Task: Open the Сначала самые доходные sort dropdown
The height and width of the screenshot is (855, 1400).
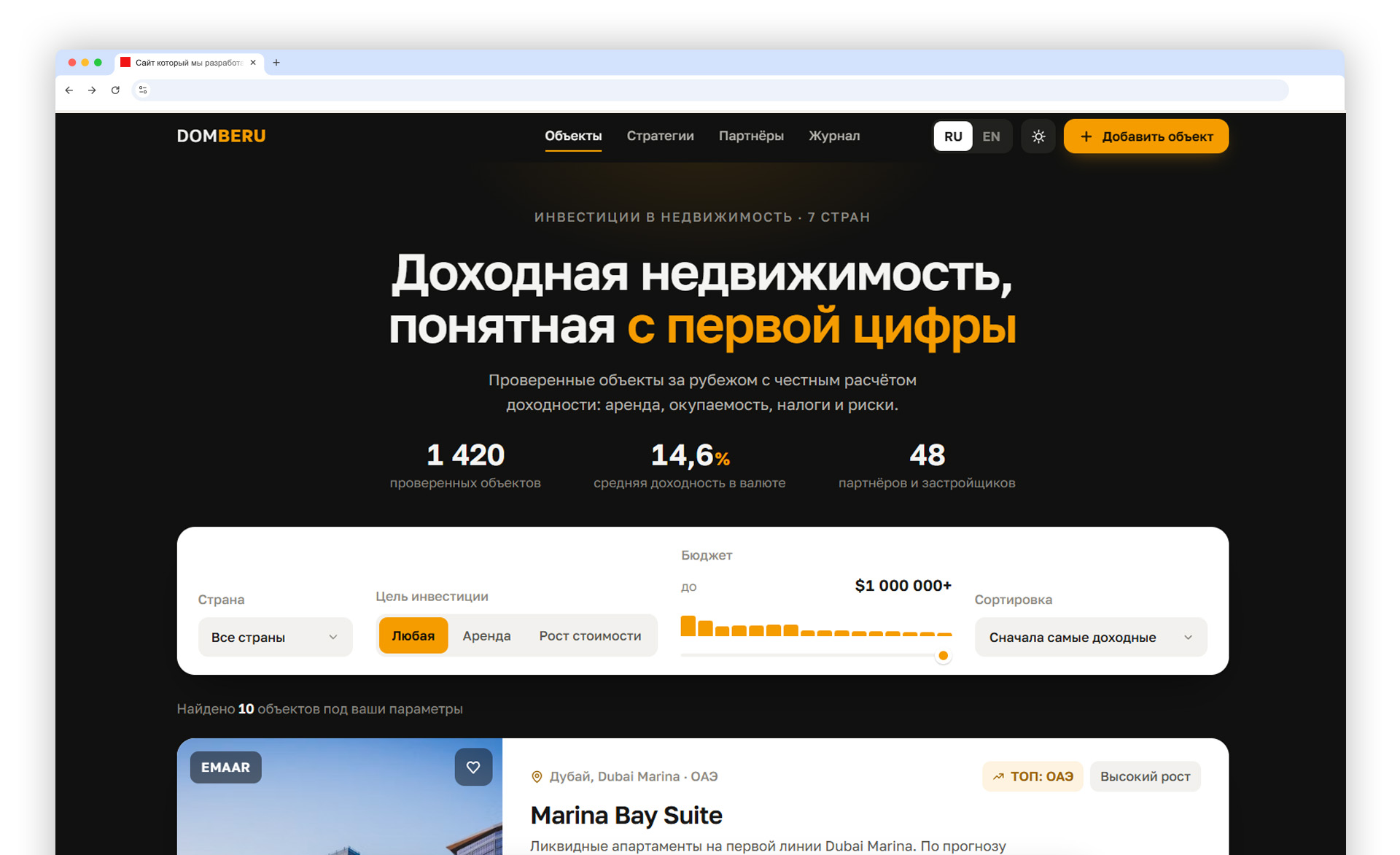Action: point(1091,637)
